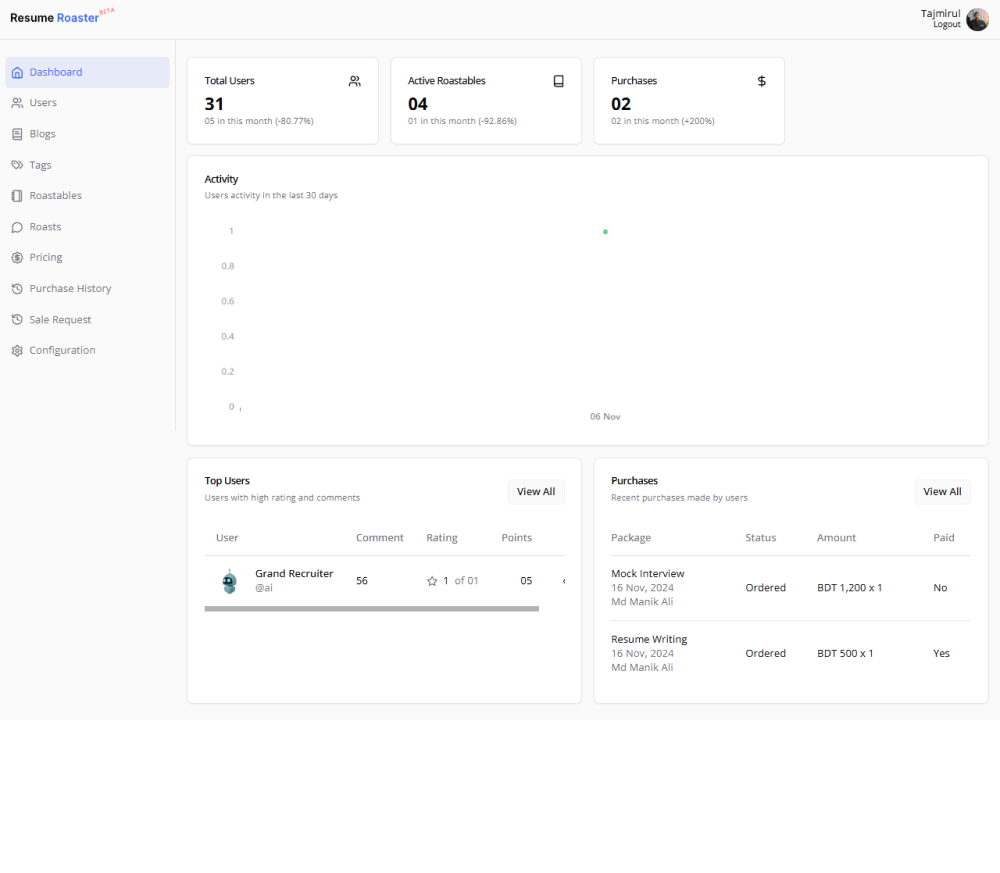Click the Roasts chat bubble icon
Viewport: 1000px width, 873px height.
17,227
